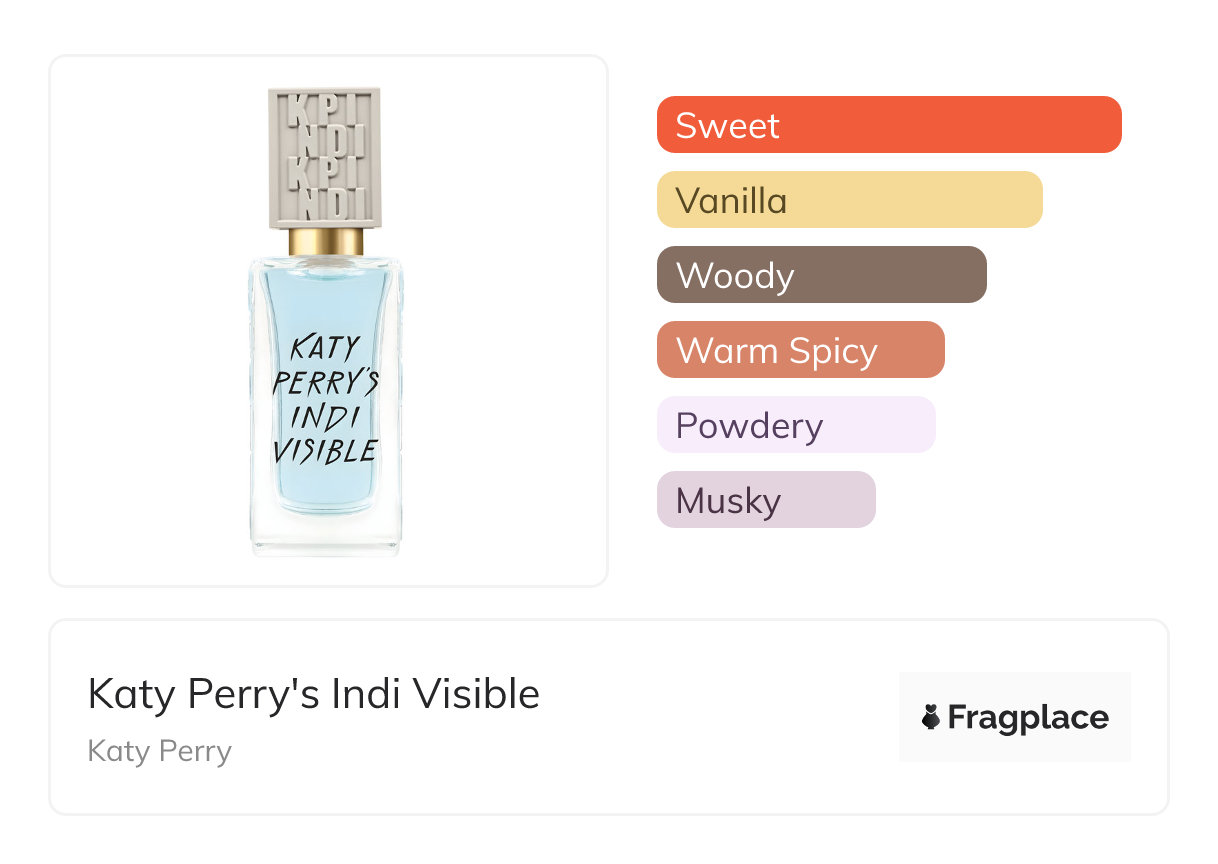Click the clear glass bottle base
This screenshot has width=1218, height=864.
click(x=326, y=536)
